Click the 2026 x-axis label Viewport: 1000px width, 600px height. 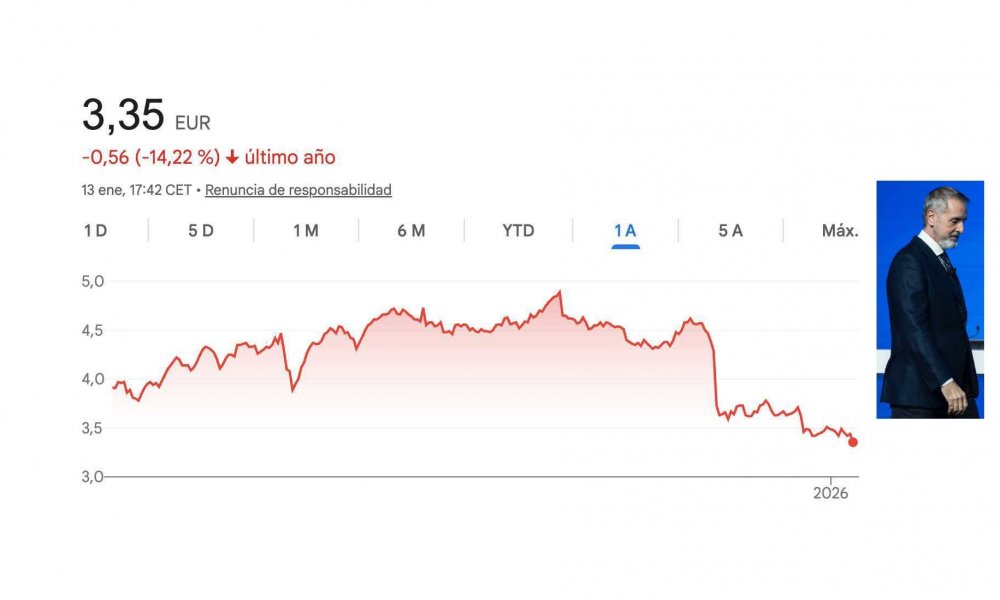pos(830,493)
